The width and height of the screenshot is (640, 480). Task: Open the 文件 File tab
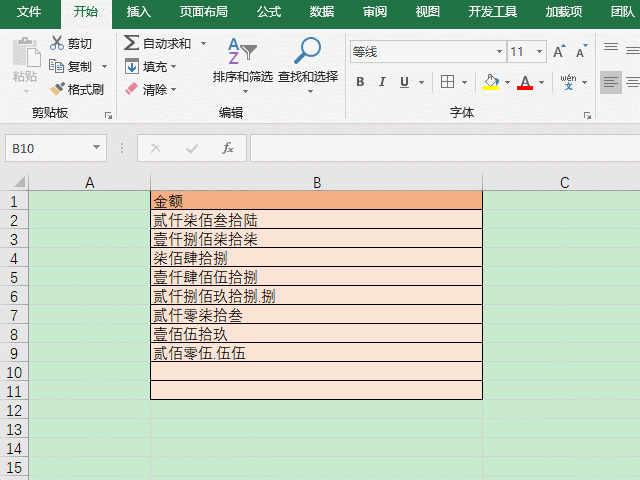pyautogui.click(x=29, y=11)
